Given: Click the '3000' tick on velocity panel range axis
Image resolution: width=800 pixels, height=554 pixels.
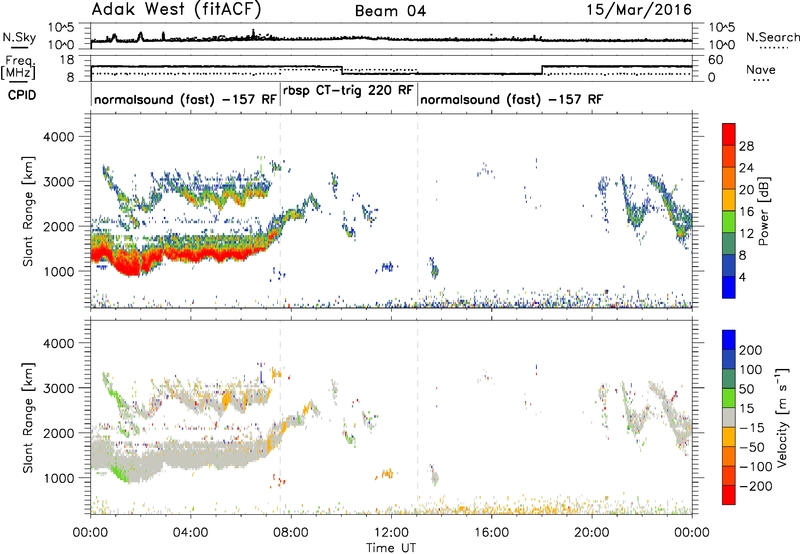Looking at the screenshot, I should coord(58,388).
